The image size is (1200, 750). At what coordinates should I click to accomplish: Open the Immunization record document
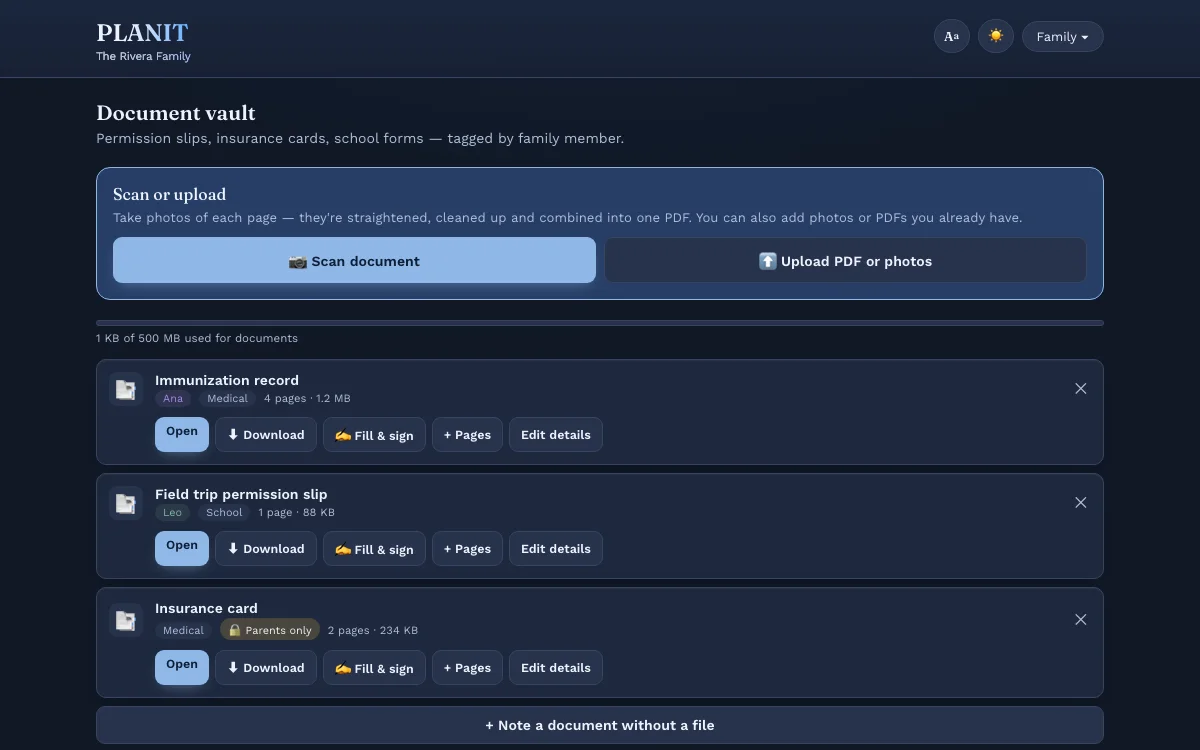pos(182,434)
